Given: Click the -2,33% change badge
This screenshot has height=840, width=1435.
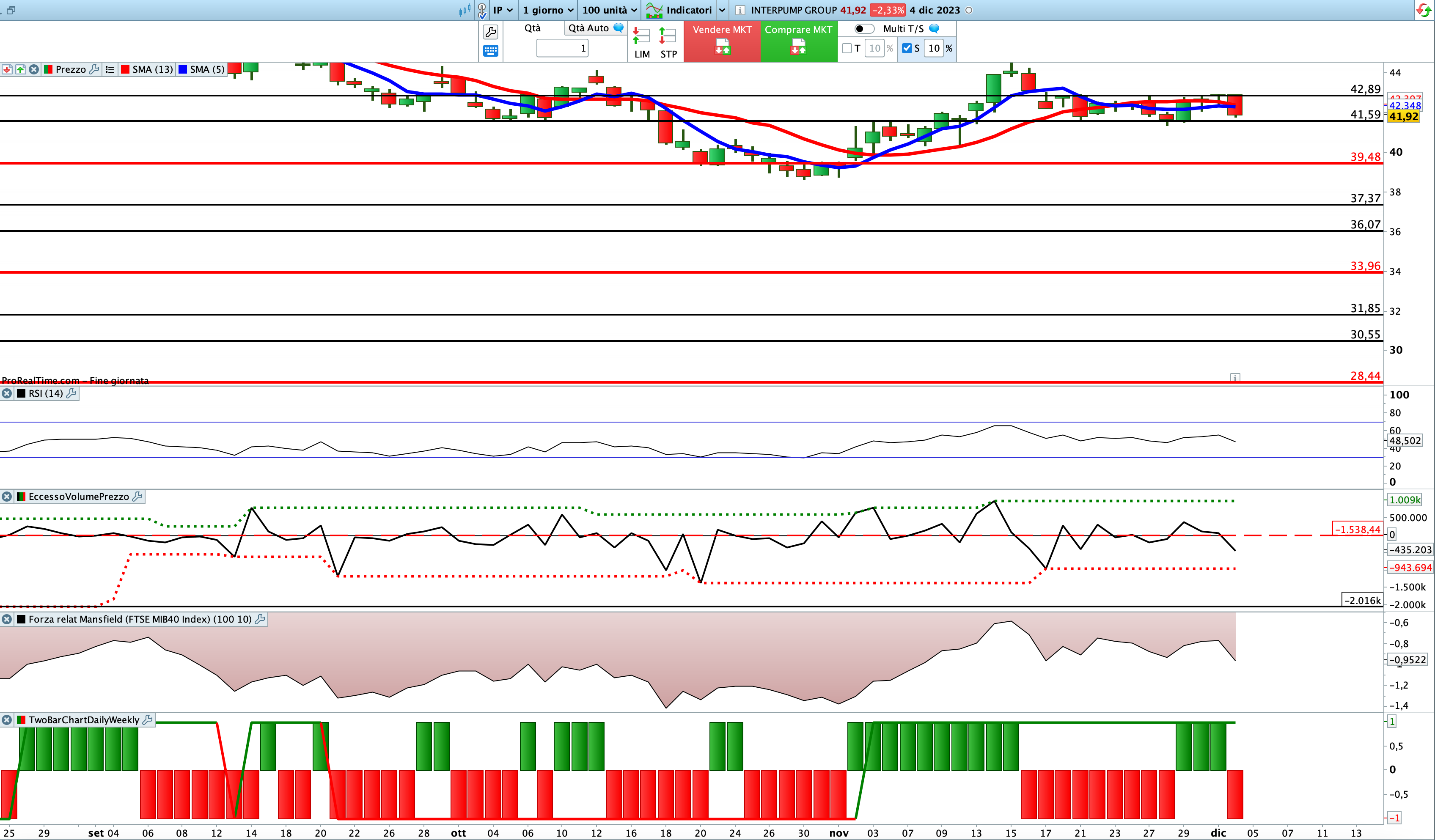Looking at the screenshot, I should pos(888,10).
